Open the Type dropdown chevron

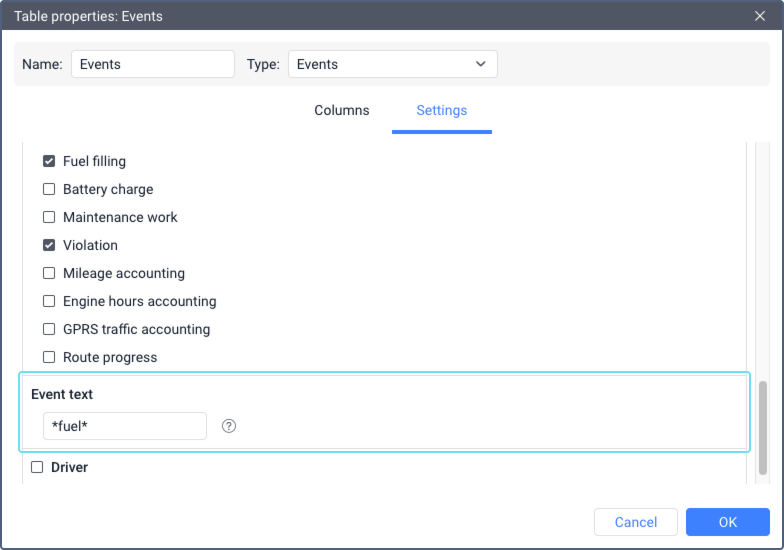pos(480,64)
